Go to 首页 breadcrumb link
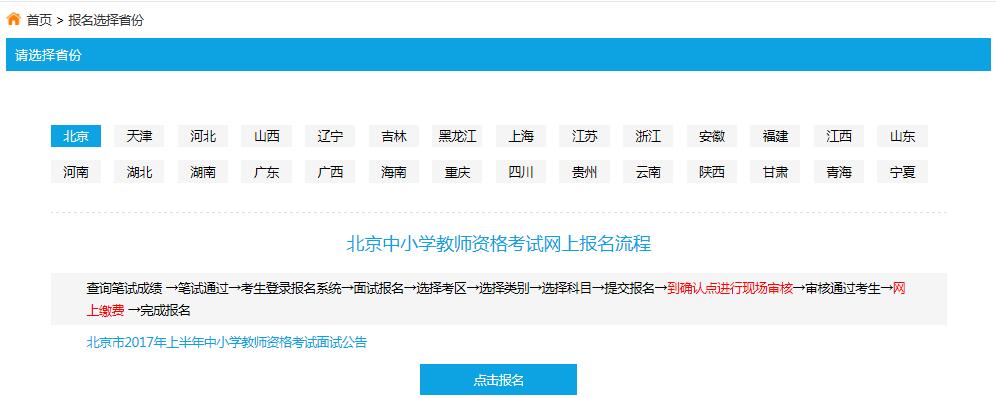996x398 pixels. pyautogui.click(x=39, y=20)
